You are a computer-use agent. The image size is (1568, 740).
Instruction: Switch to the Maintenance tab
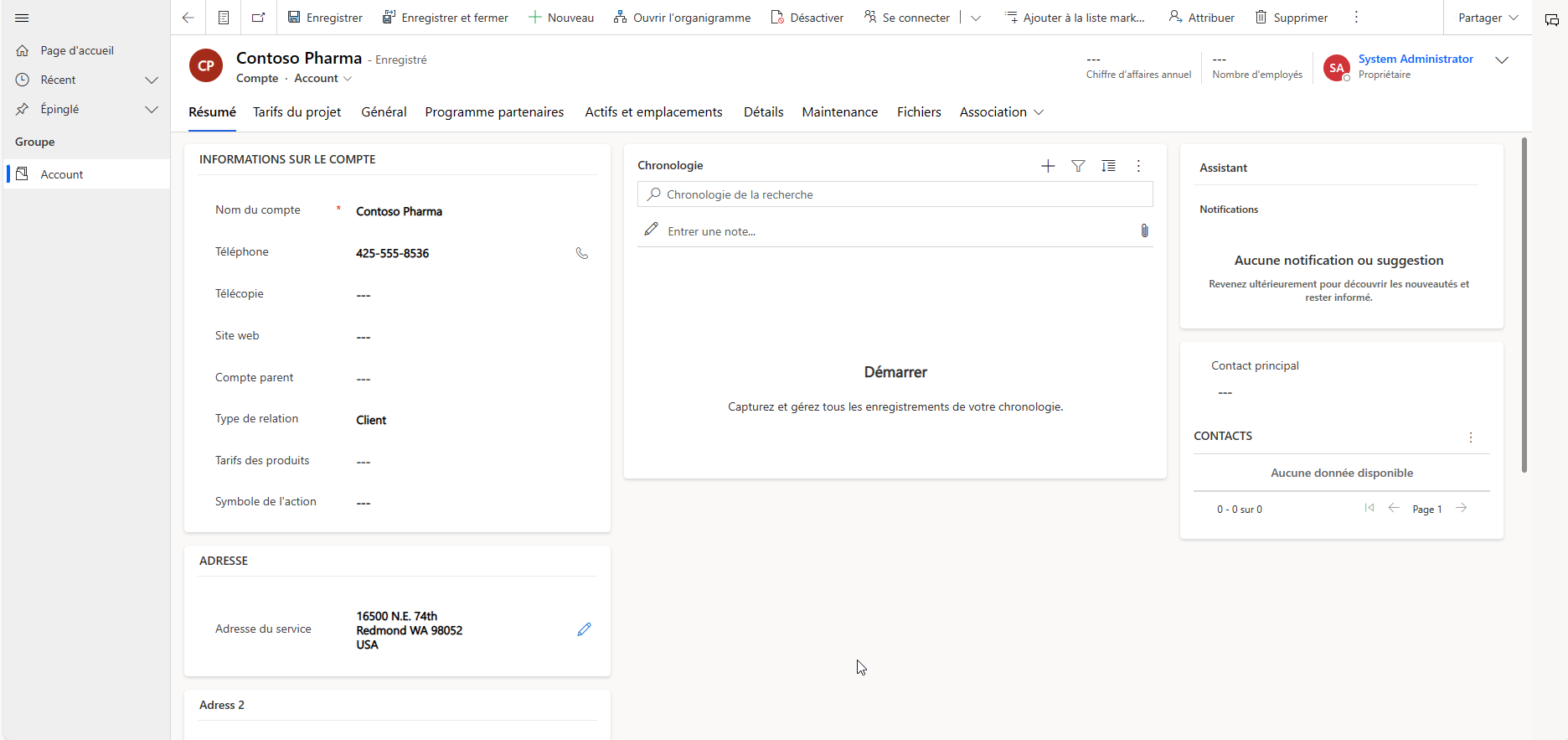(840, 112)
